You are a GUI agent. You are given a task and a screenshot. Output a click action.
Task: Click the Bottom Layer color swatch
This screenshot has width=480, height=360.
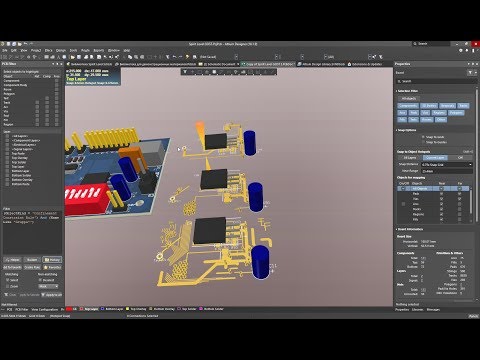pos(103,309)
